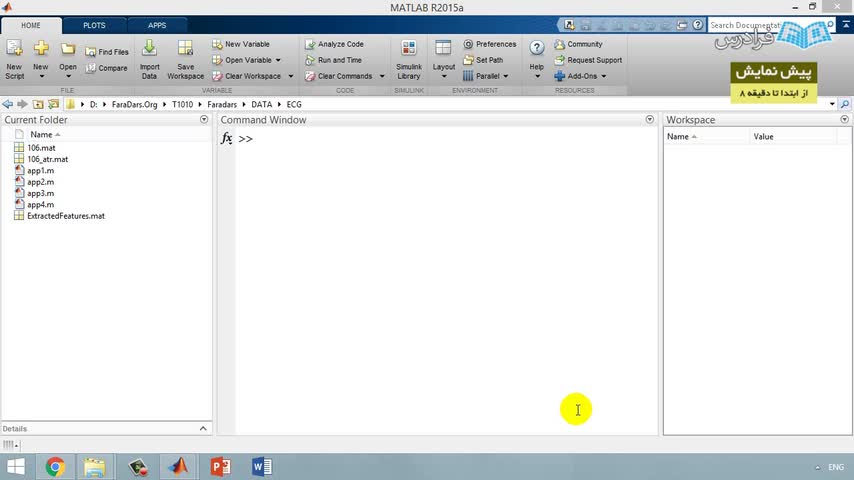Viewport: 854px width, 480px height.
Task: Open MATLAB Preferences
Action: [490, 44]
